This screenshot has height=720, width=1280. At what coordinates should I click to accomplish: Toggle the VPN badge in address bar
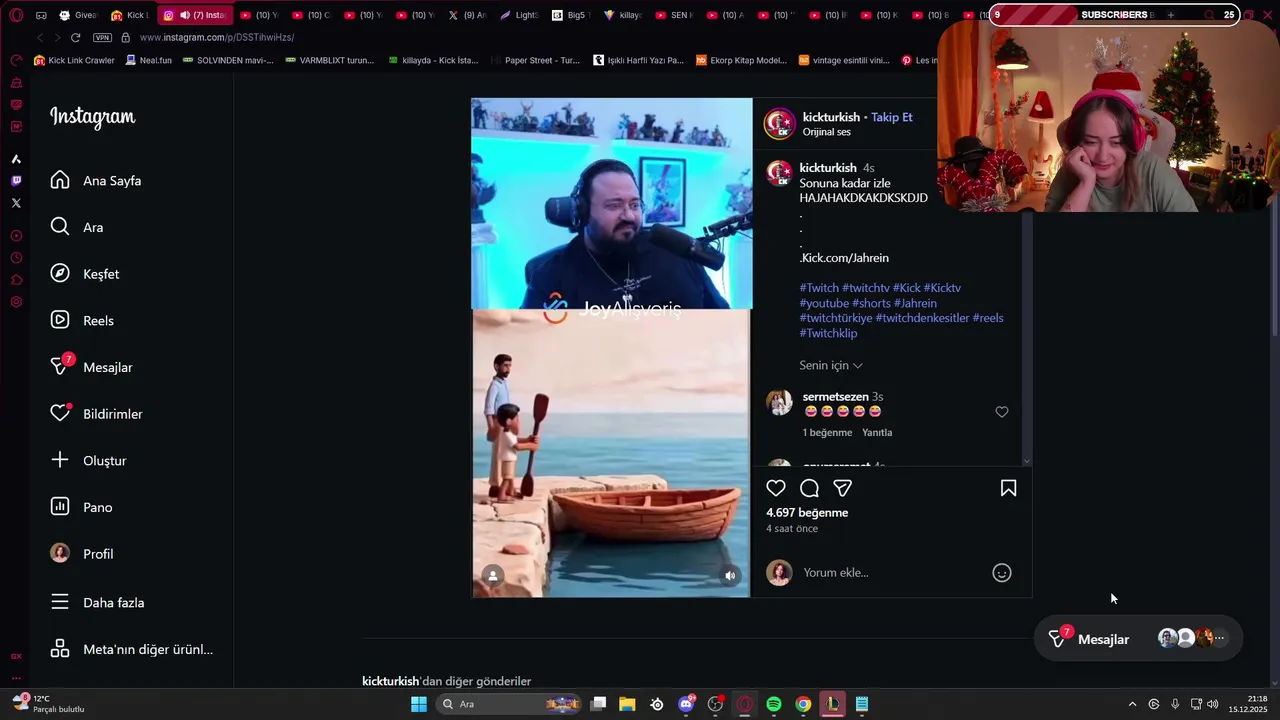tap(102, 37)
